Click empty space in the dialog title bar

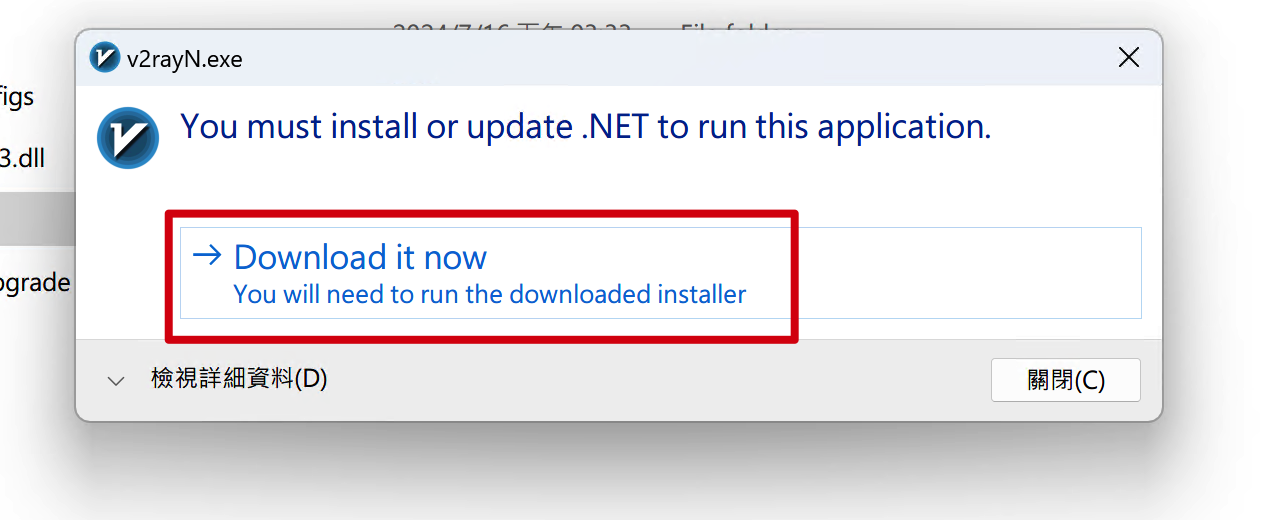click(x=650, y=58)
